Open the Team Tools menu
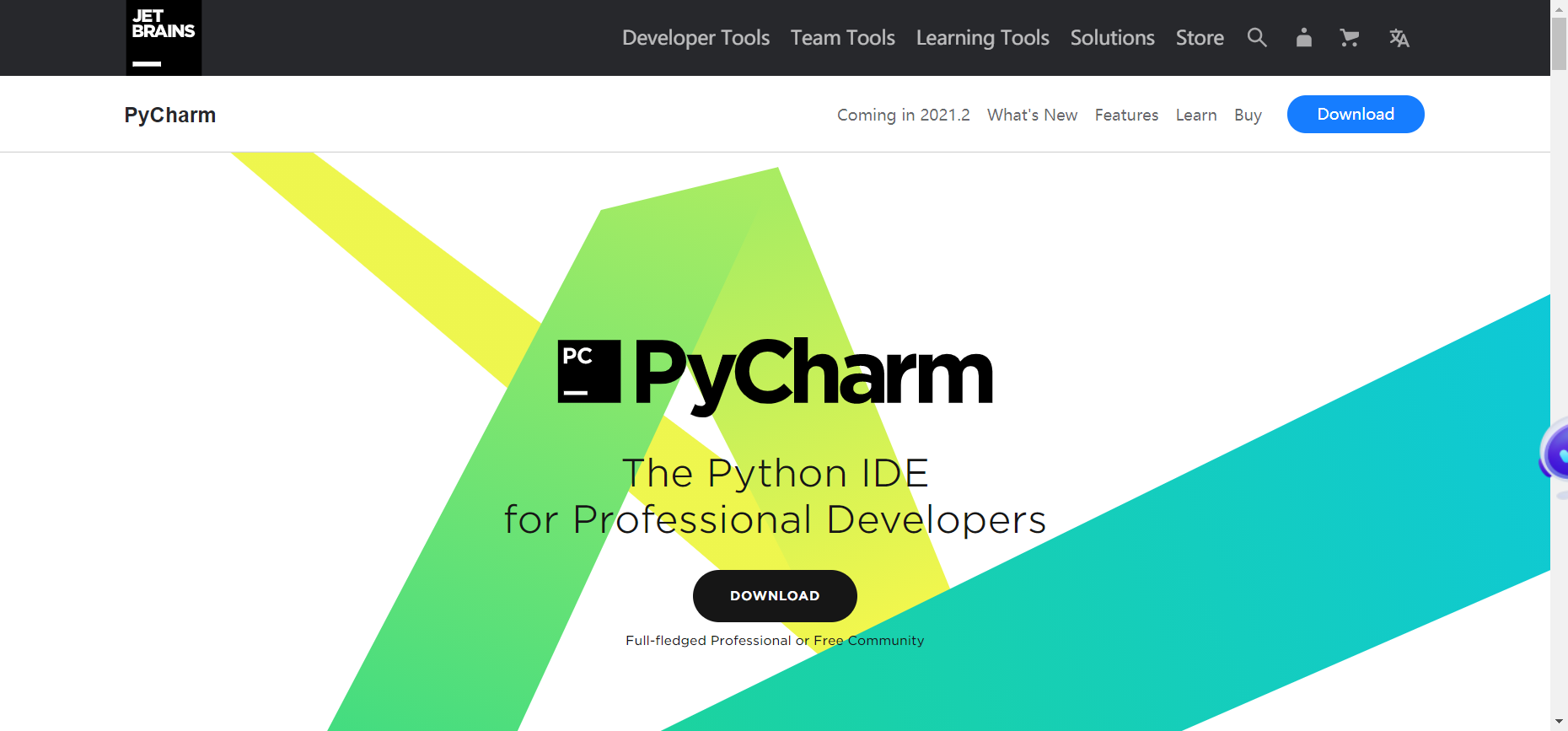Screen dimensions: 1568x731 [843, 38]
